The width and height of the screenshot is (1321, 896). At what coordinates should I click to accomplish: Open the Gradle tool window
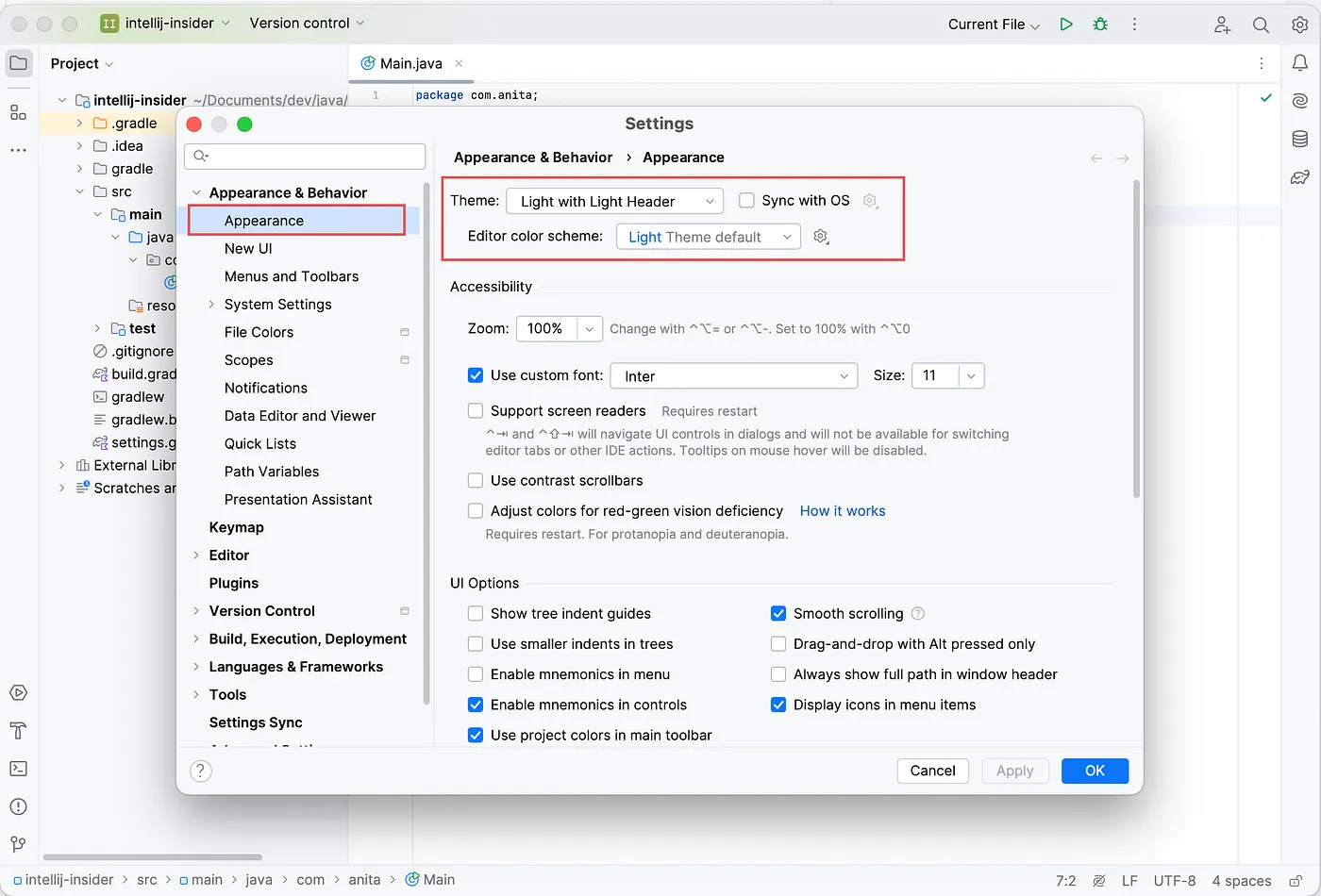click(x=1300, y=176)
